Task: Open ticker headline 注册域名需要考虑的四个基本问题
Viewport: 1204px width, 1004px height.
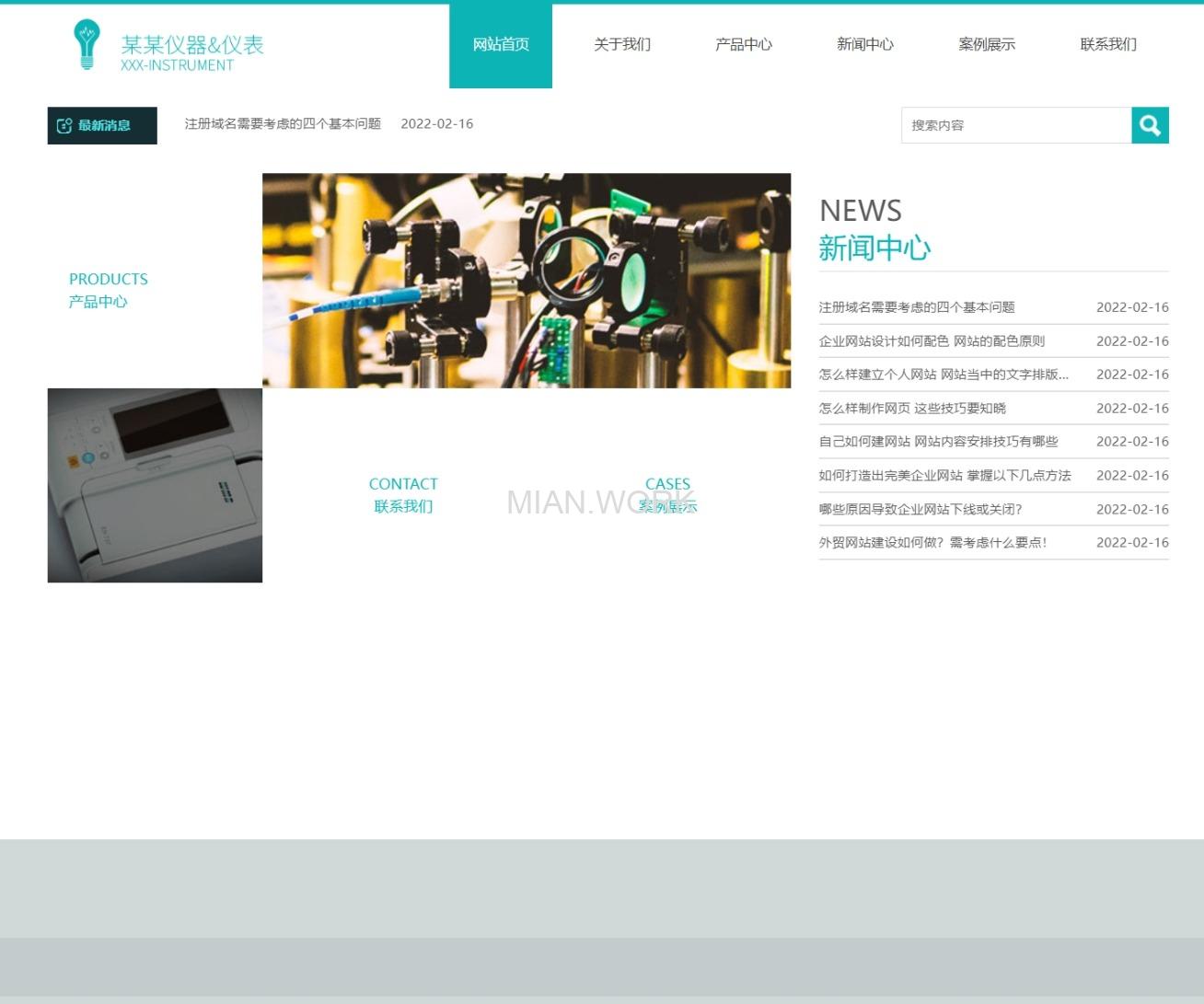Action: pos(283,123)
